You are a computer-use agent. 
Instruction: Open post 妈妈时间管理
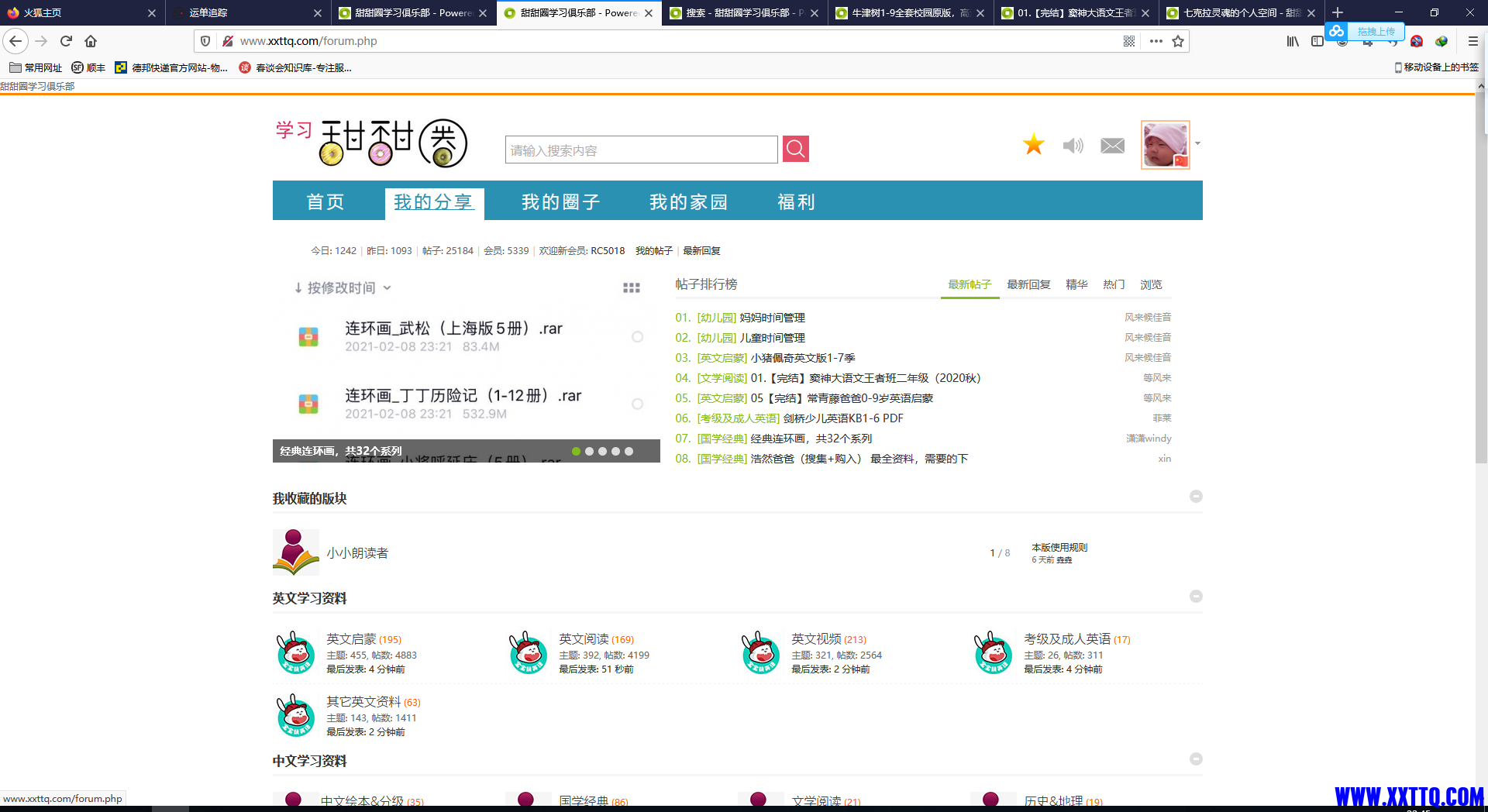tap(772, 318)
